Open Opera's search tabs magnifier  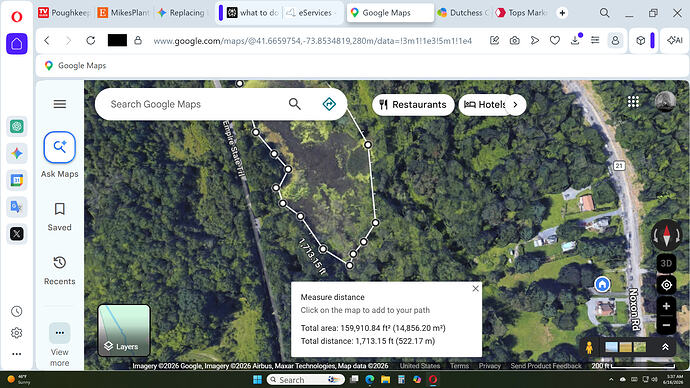coord(605,13)
